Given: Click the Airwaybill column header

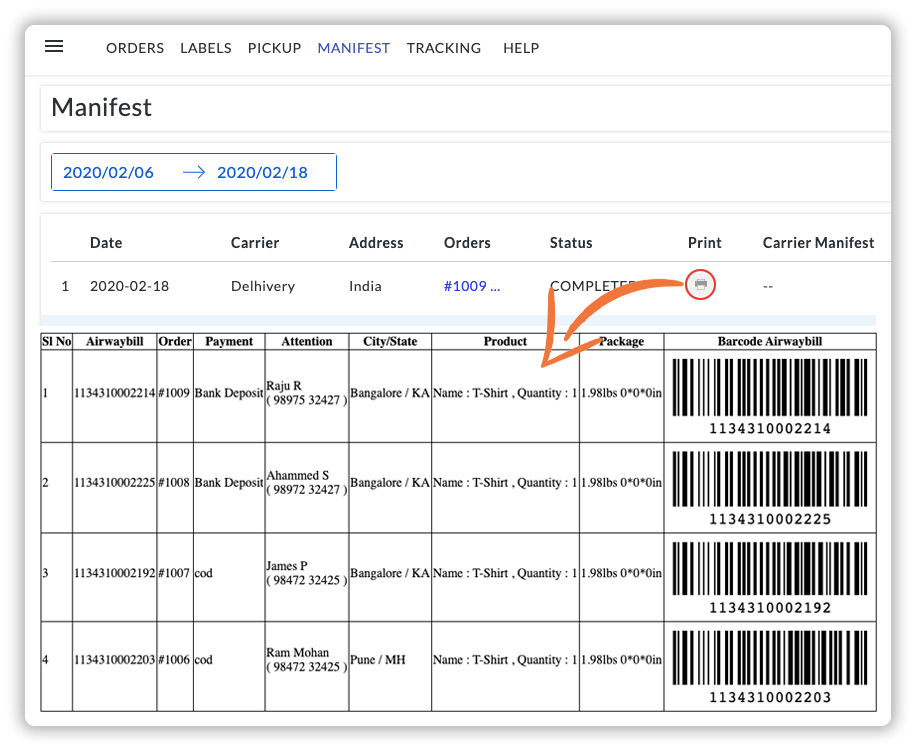Looking at the screenshot, I should click(114, 341).
